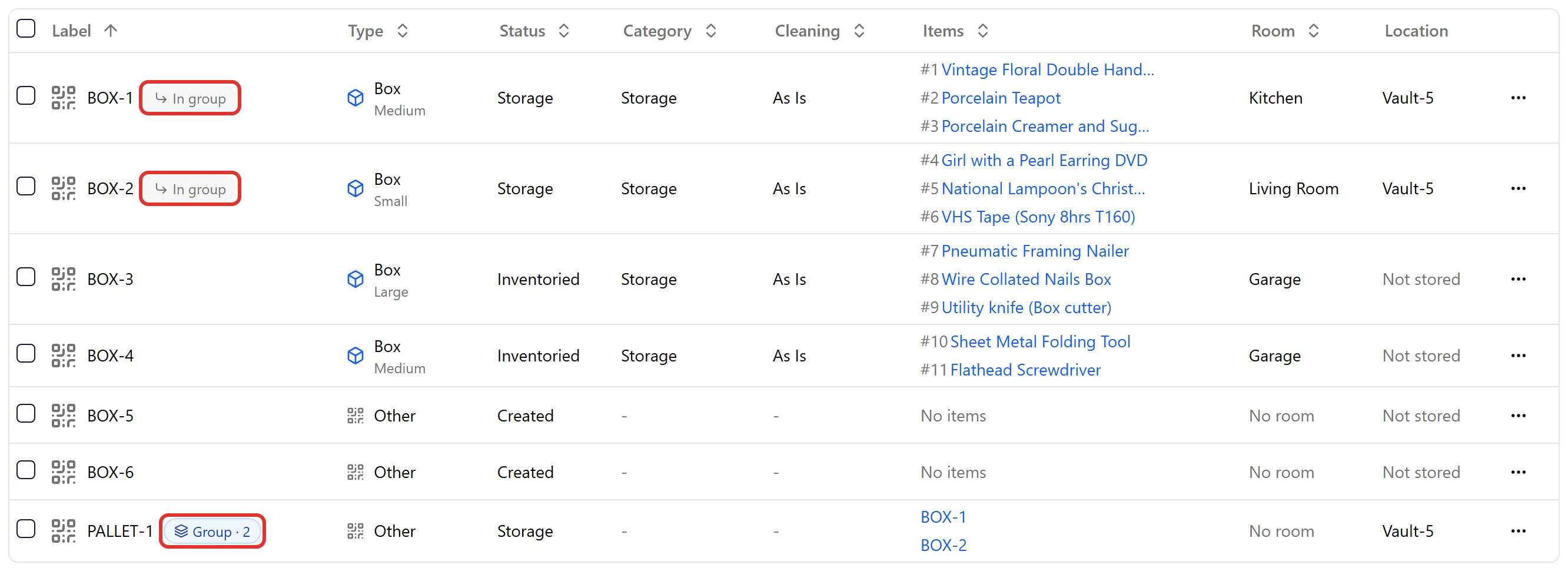This screenshot has height=571, width=1568.
Task: Sort by the Category column
Action: point(670,31)
